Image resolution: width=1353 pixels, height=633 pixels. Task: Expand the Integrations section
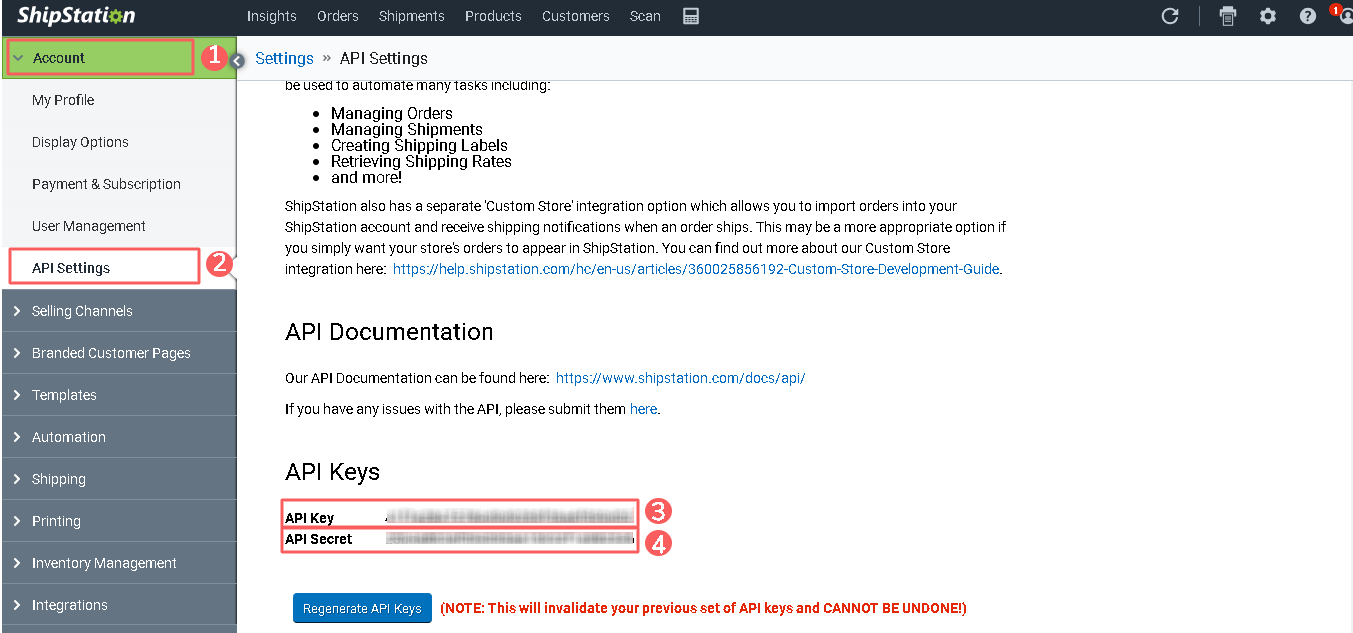tap(119, 605)
